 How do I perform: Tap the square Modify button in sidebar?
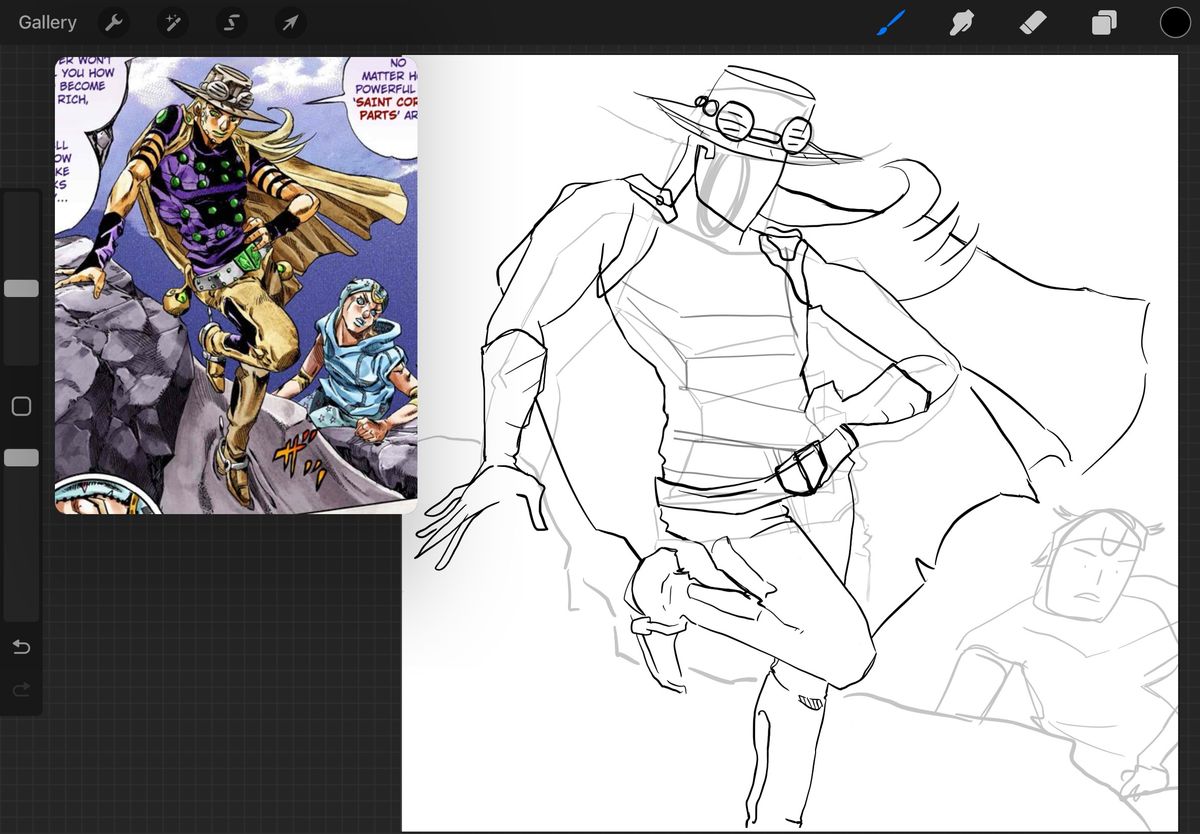point(21,406)
